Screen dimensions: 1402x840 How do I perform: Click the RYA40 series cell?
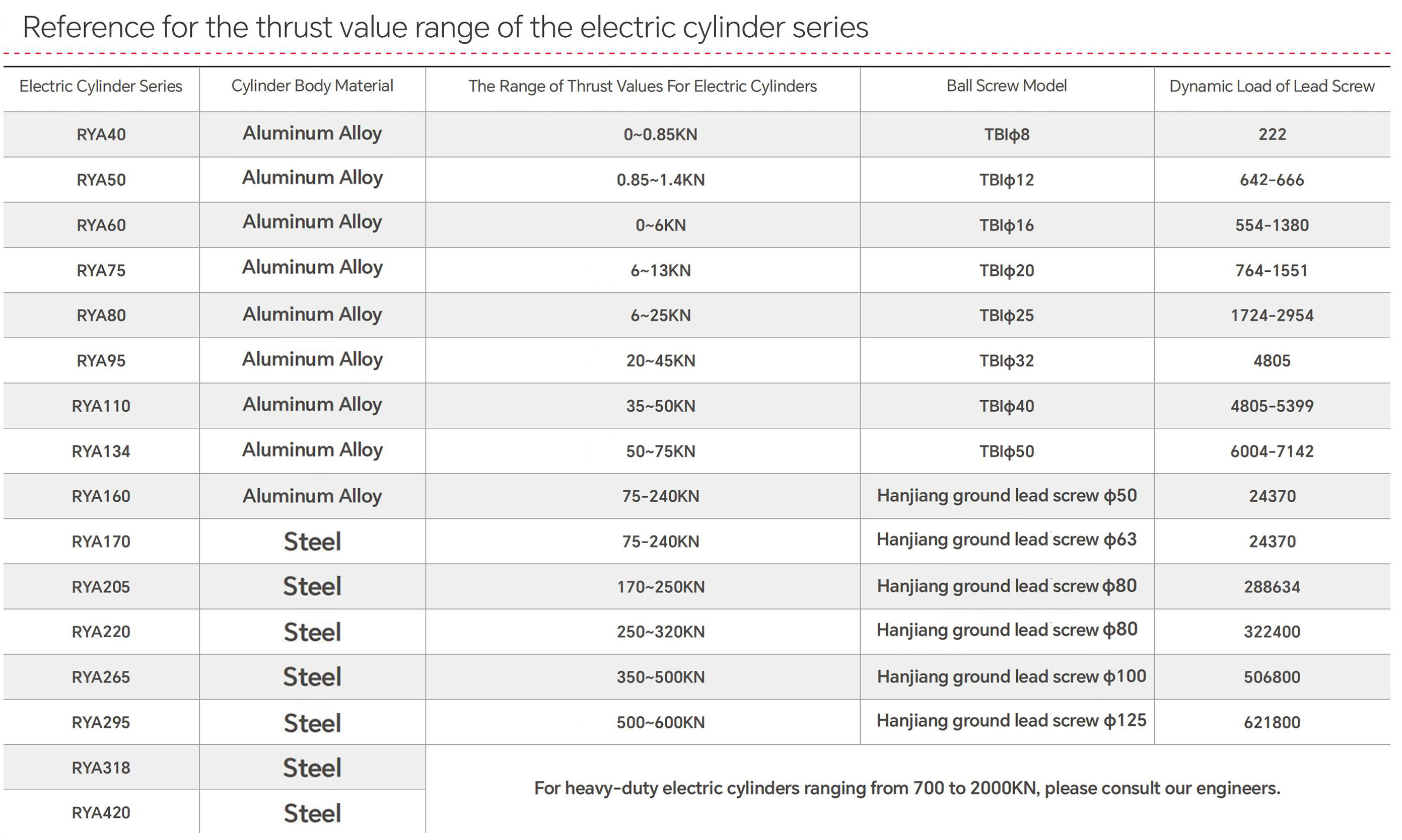point(101,135)
